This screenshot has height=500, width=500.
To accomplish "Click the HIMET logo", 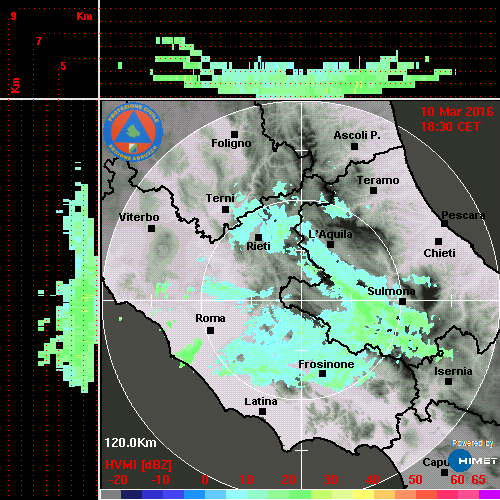I will pos(473,460).
